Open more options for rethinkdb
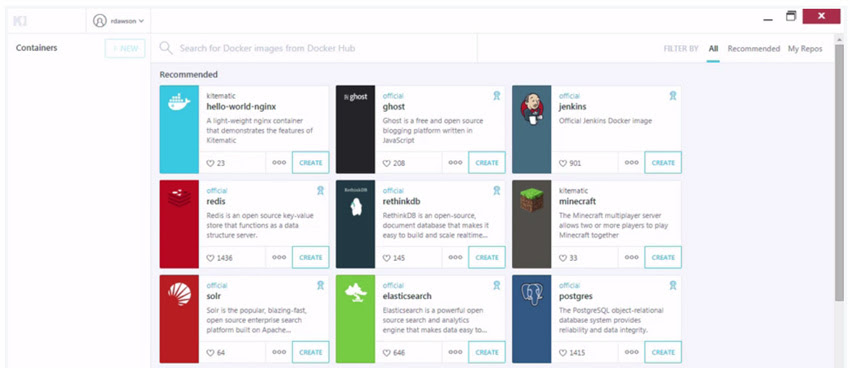 pyautogui.click(x=455, y=257)
